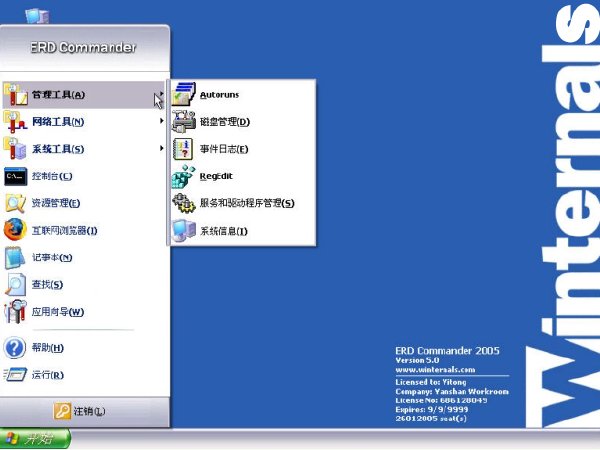
Task: Select 事件日志(E) from the submenu
Action: coord(243,149)
